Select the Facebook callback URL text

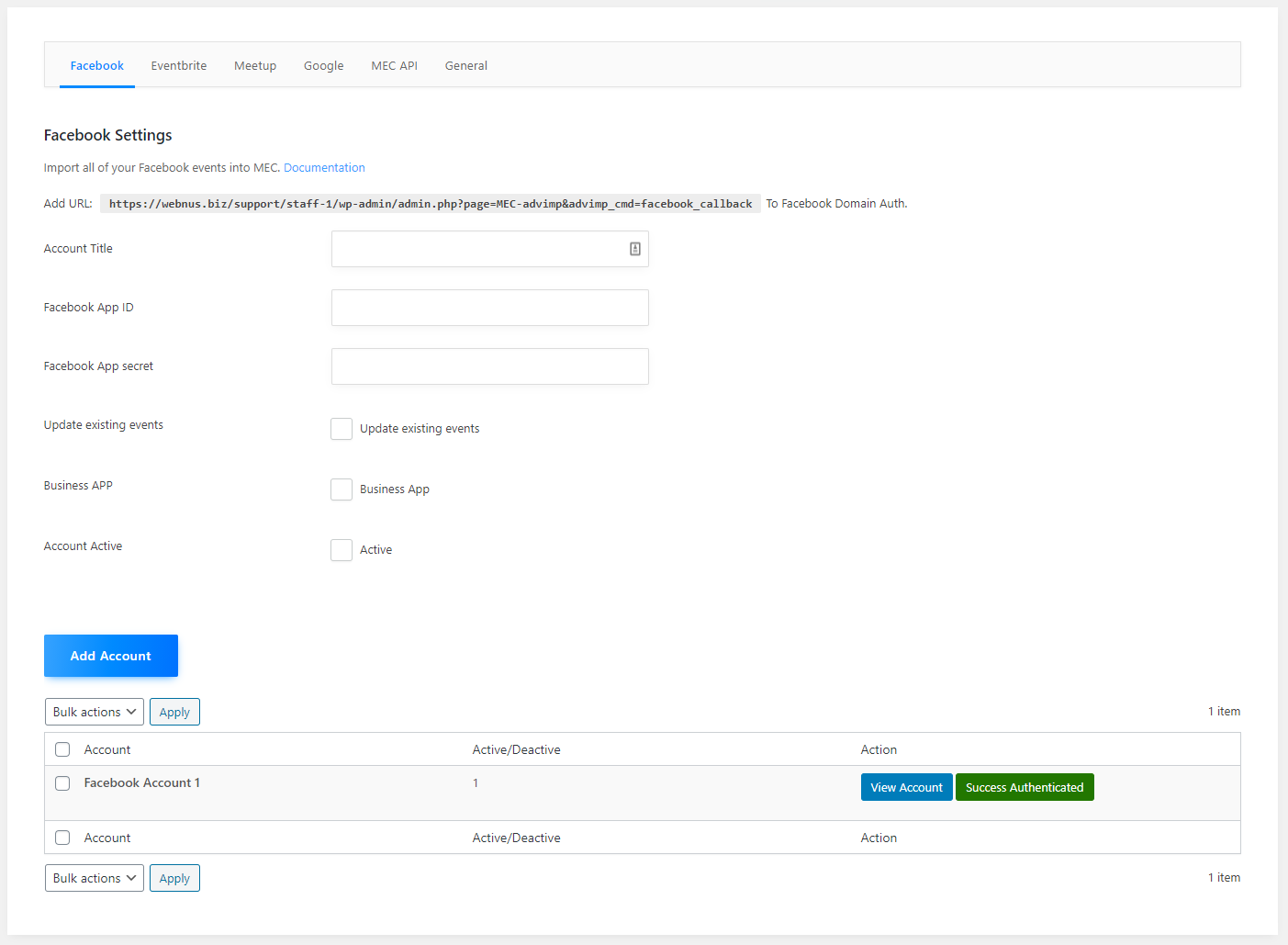pyautogui.click(x=431, y=204)
